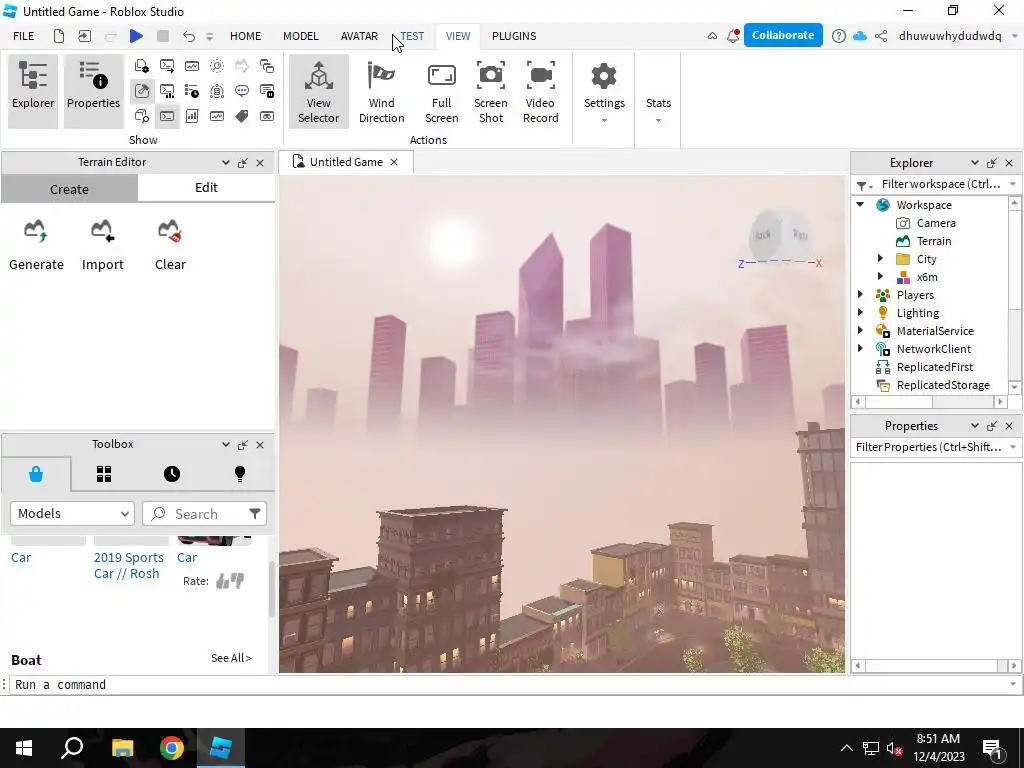
Task: Open Google Chrome from the taskbar
Action: coord(172,748)
